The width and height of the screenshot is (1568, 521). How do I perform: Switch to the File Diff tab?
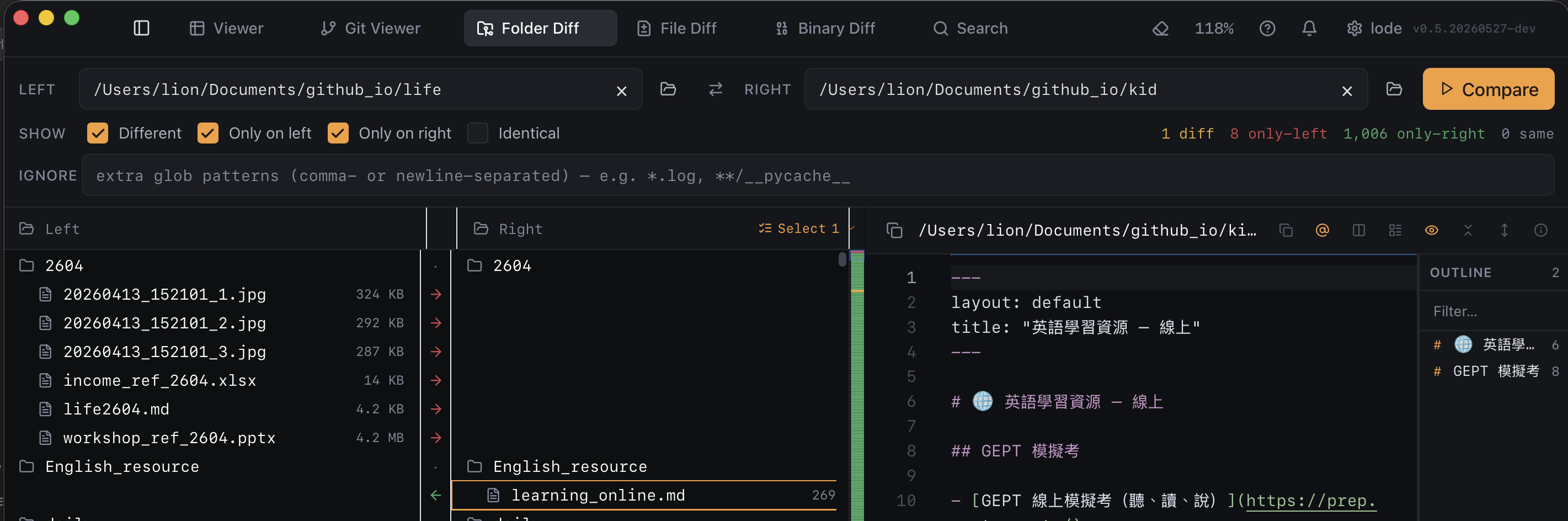(676, 28)
